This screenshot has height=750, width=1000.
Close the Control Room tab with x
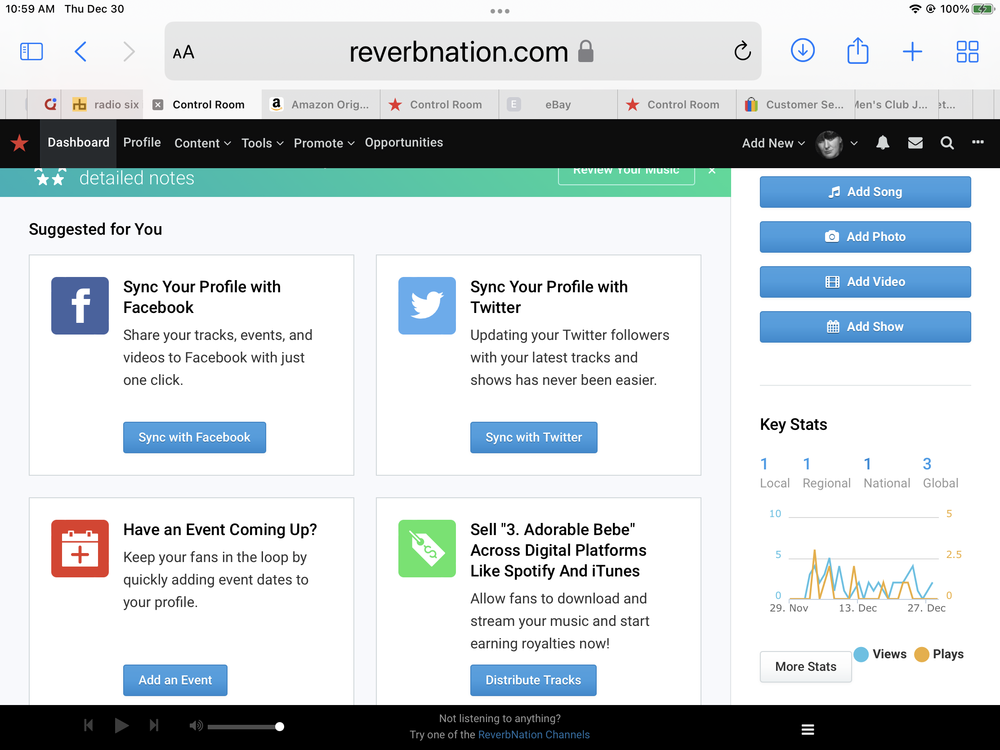[158, 105]
